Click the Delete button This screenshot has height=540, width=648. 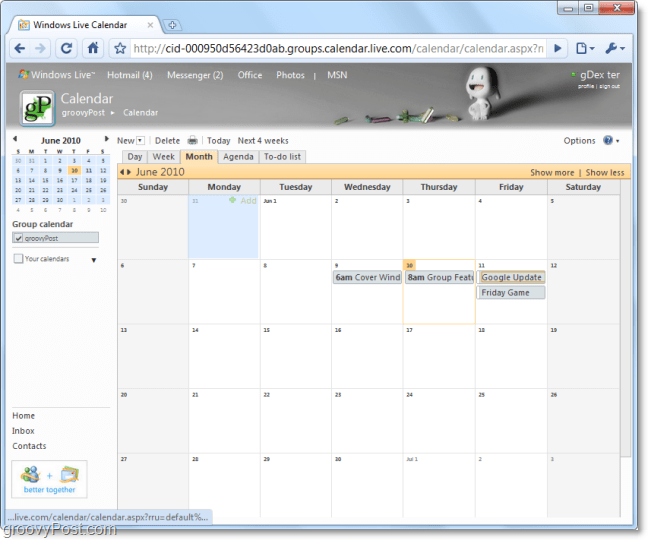pyautogui.click(x=167, y=140)
